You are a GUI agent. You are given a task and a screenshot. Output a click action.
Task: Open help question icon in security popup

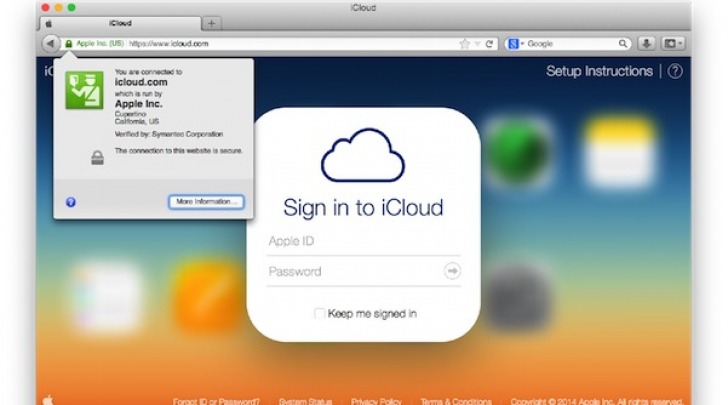71,202
